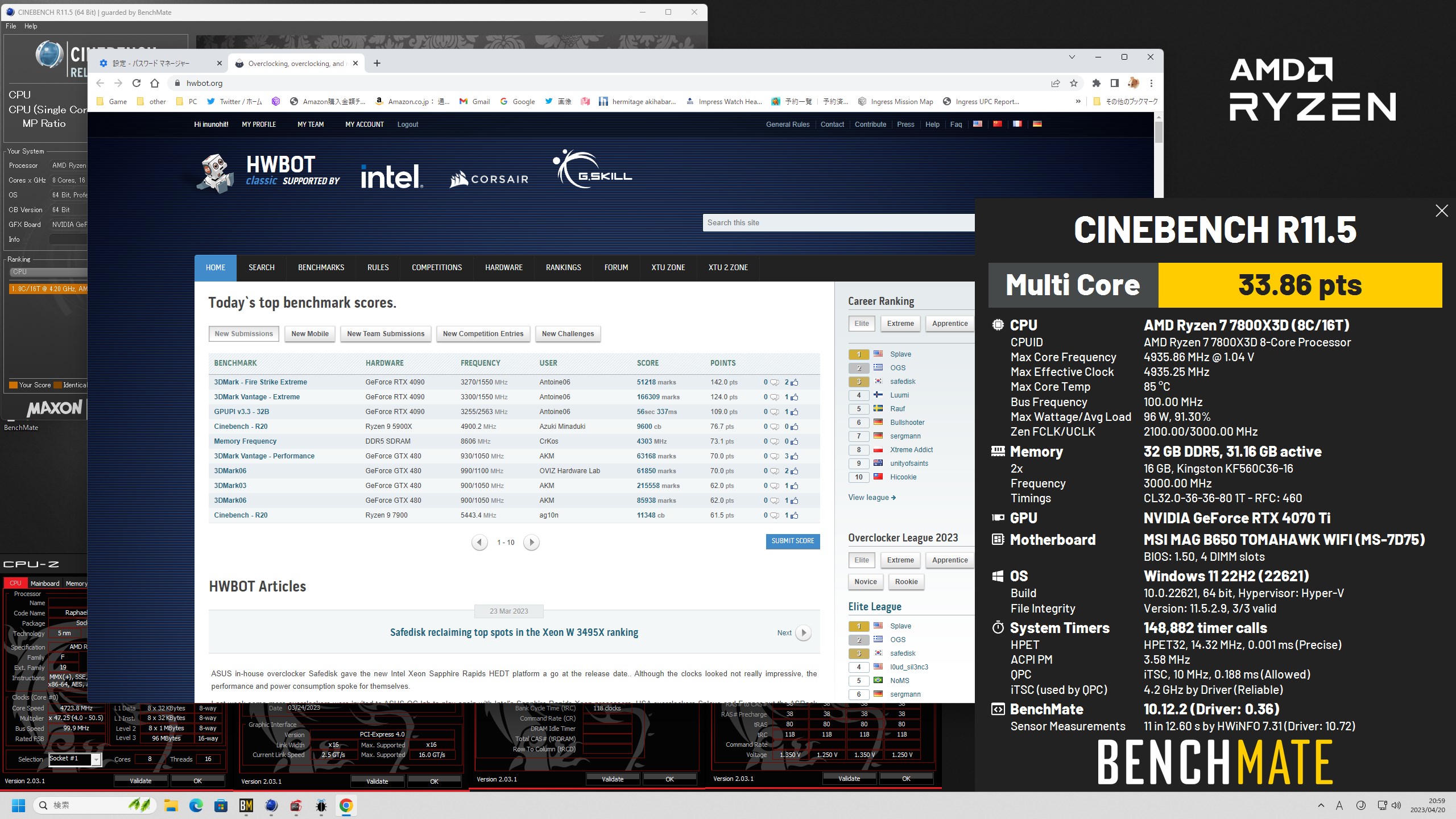Show New Mobile submissions
This screenshot has width=1456, height=819.
coord(310,334)
